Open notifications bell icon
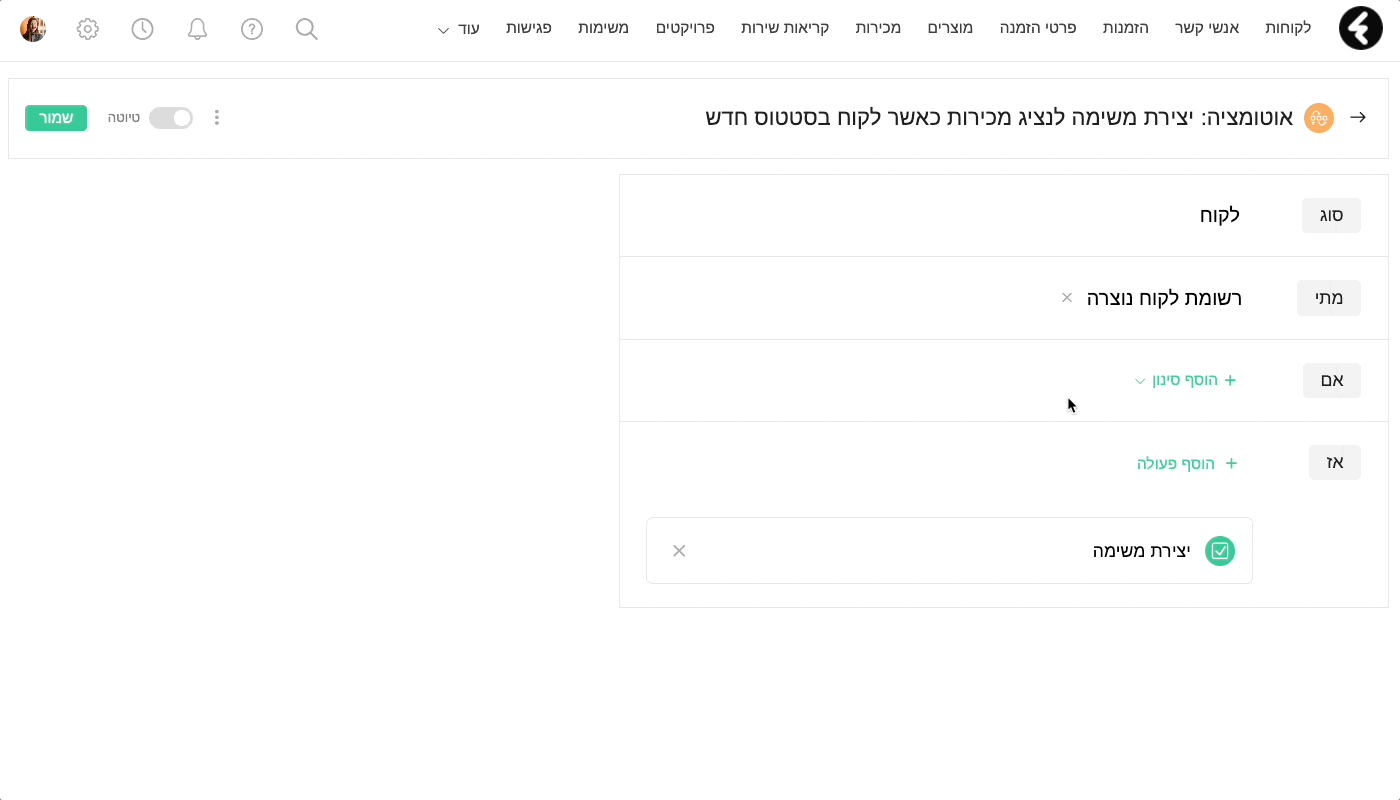 tap(197, 29)
